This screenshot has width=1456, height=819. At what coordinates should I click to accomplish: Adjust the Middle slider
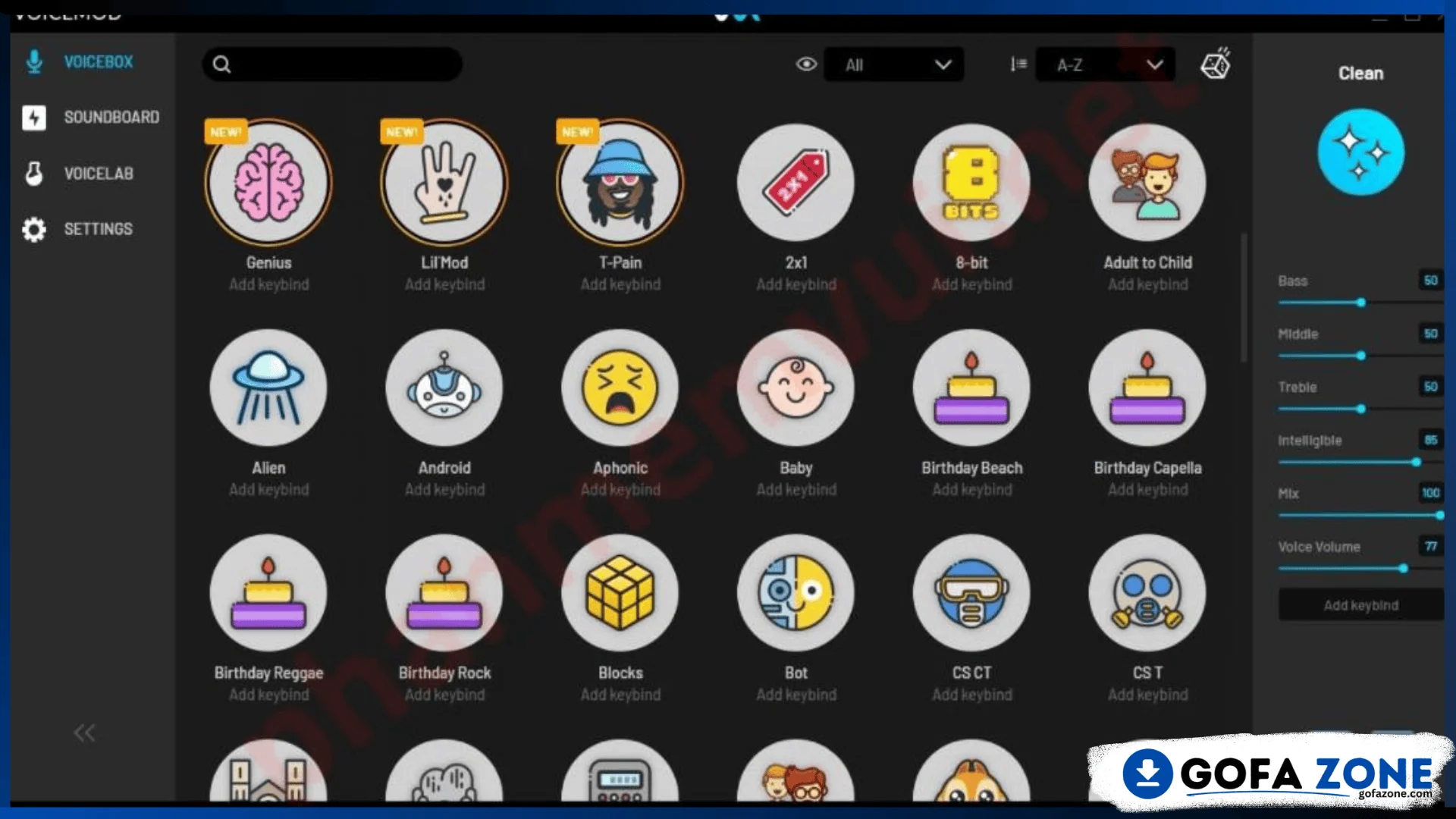point(1360,356)
